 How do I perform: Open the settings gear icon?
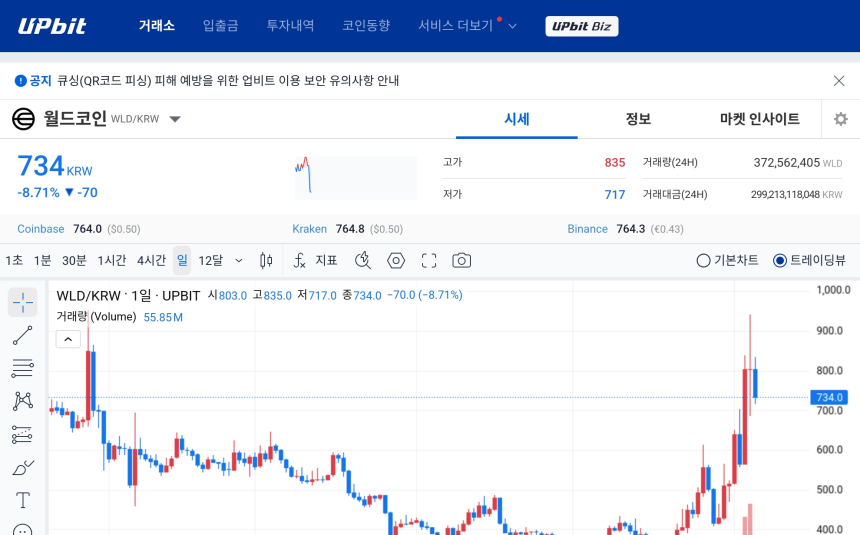click(840, 119)
